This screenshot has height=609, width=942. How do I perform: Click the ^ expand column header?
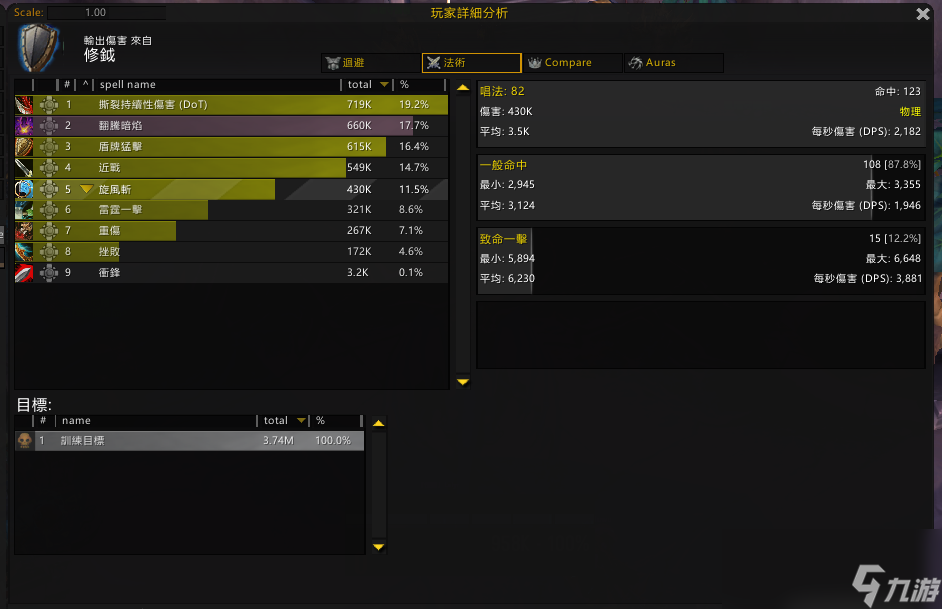pyautogui.click(x=85, y=85)
